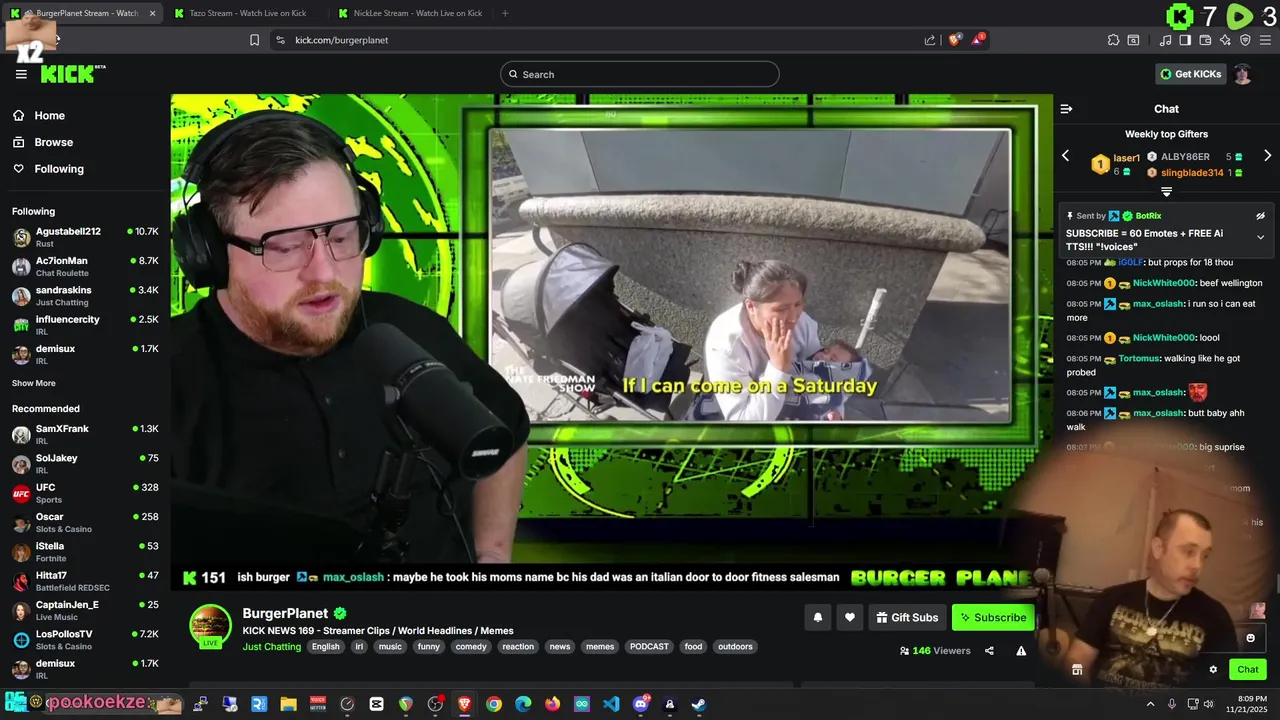Screen dimensions: 1280x720
Task: Click the green Chat send button
Action: (1248, 670)
